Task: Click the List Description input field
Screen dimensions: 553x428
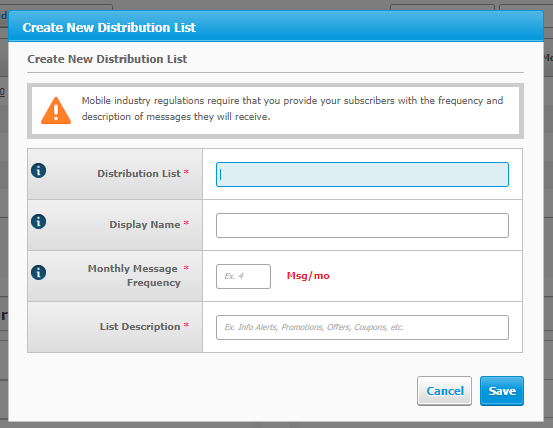Action: 362,328
